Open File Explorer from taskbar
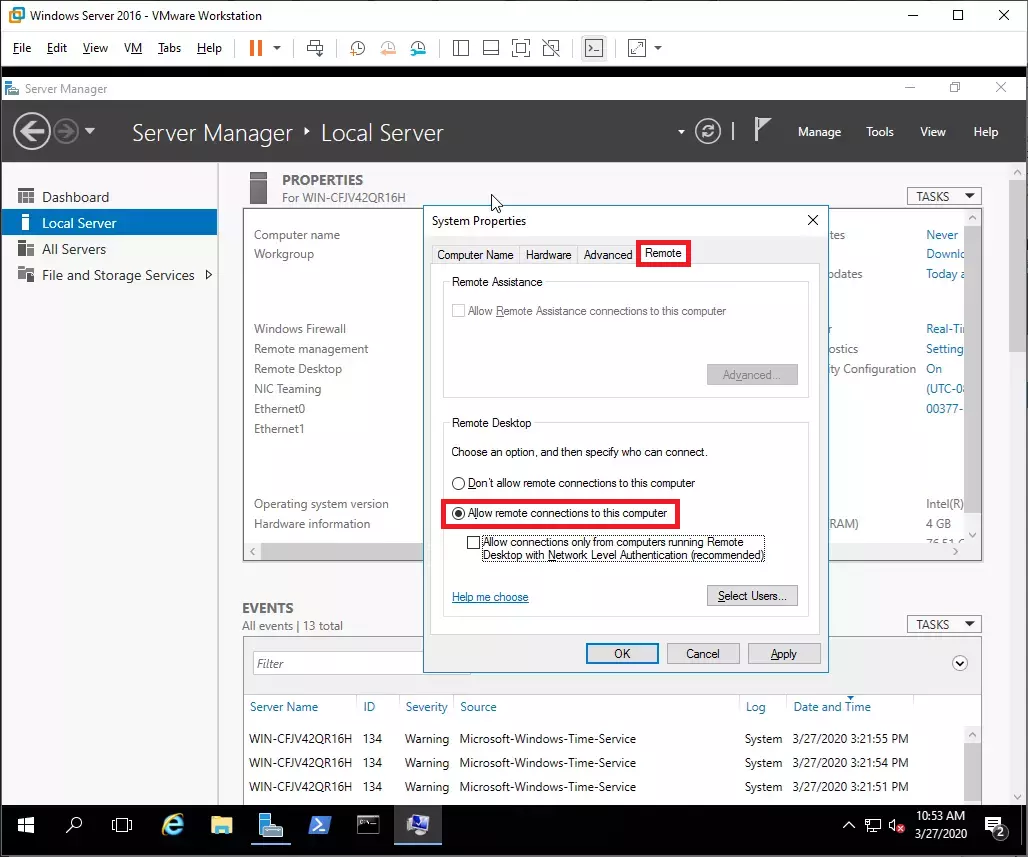Screen dimensions: 1028x857 point(222,826)
